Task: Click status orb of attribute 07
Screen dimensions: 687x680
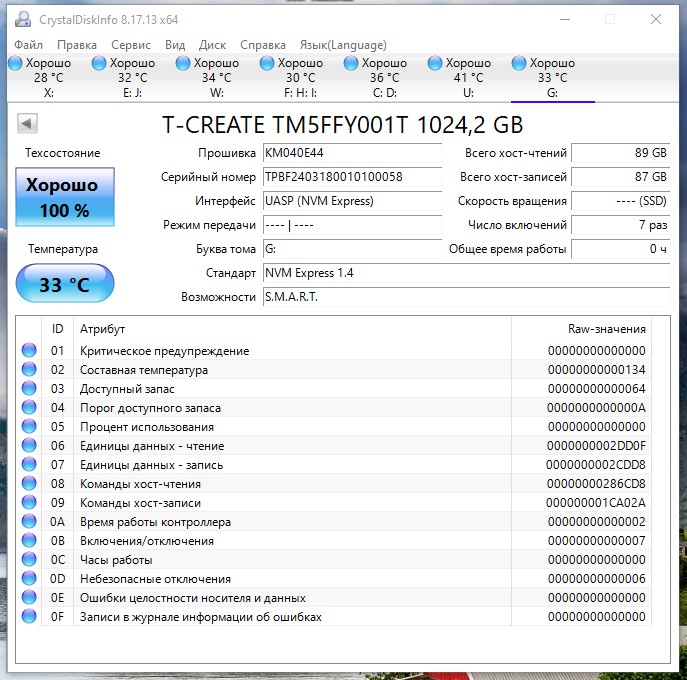Action: (29, 464)
